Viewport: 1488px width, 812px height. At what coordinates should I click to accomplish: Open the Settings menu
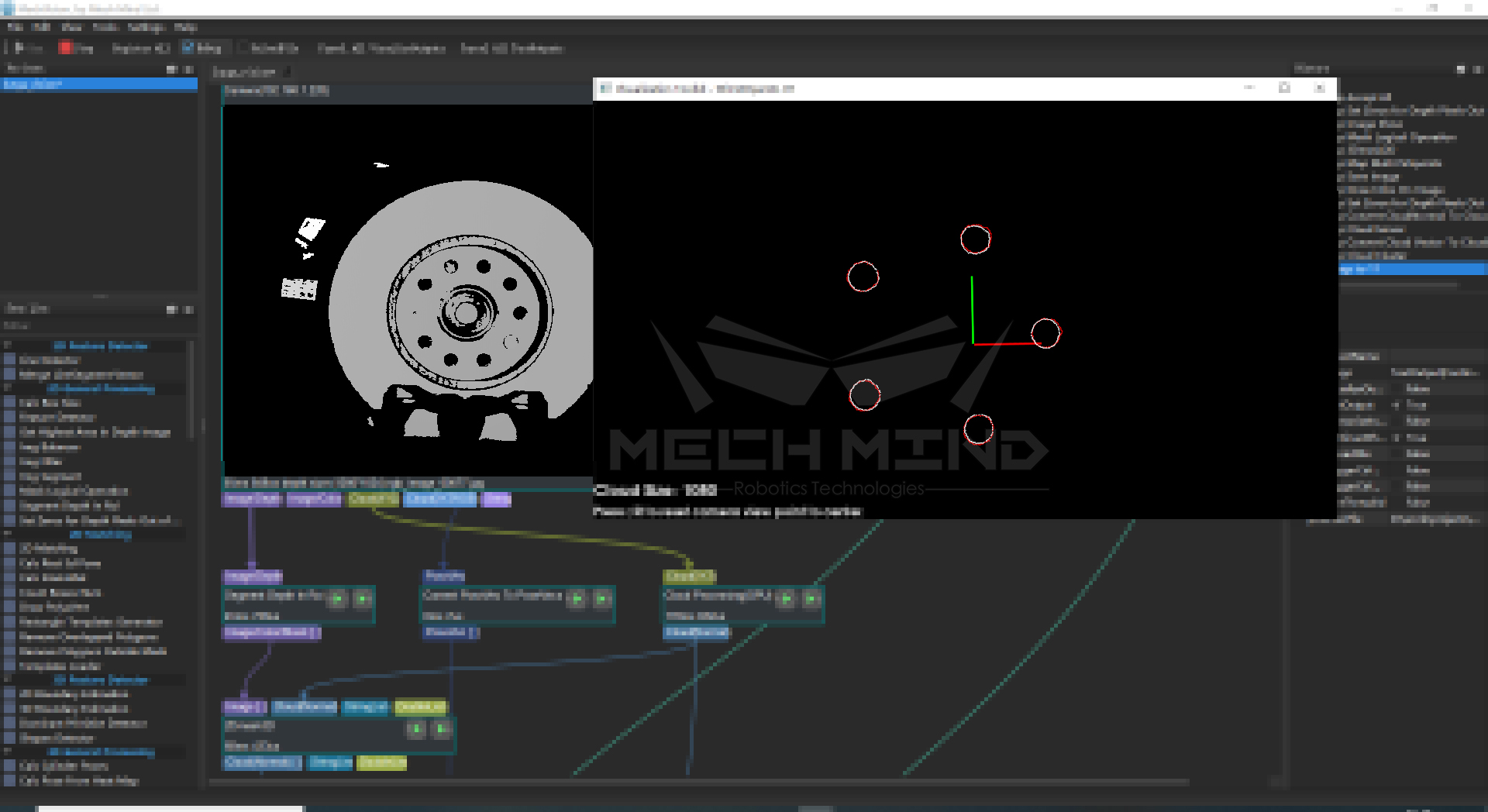click(x=146, y=27)
